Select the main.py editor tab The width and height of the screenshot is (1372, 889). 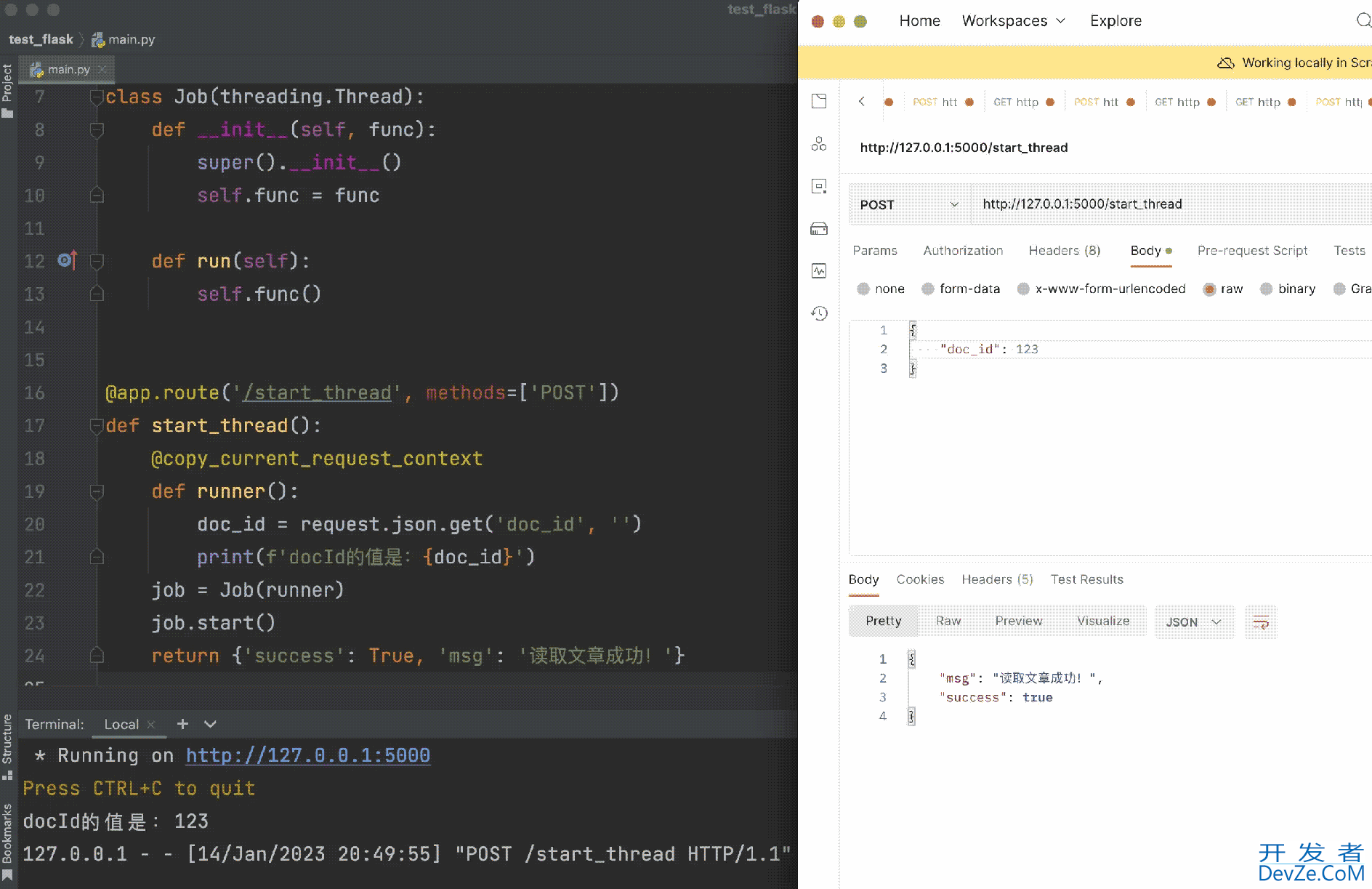(x=68, y=70)
